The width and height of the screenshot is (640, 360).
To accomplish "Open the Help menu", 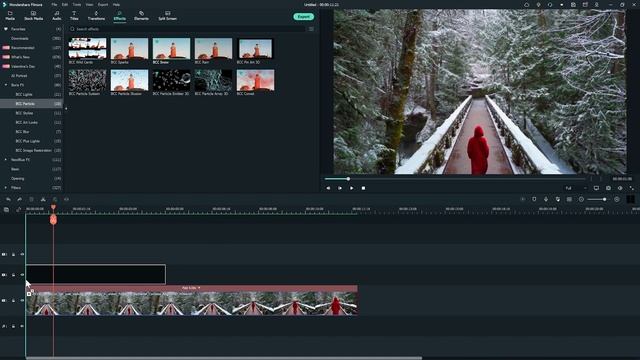I will point(116,4).
